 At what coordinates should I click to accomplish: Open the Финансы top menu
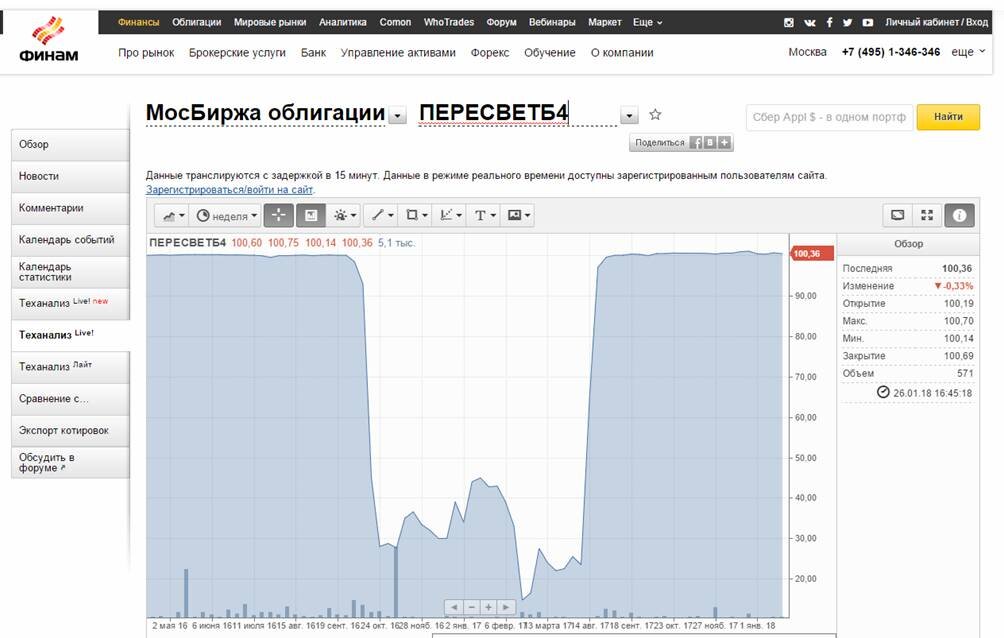click(x=138, y=22)
